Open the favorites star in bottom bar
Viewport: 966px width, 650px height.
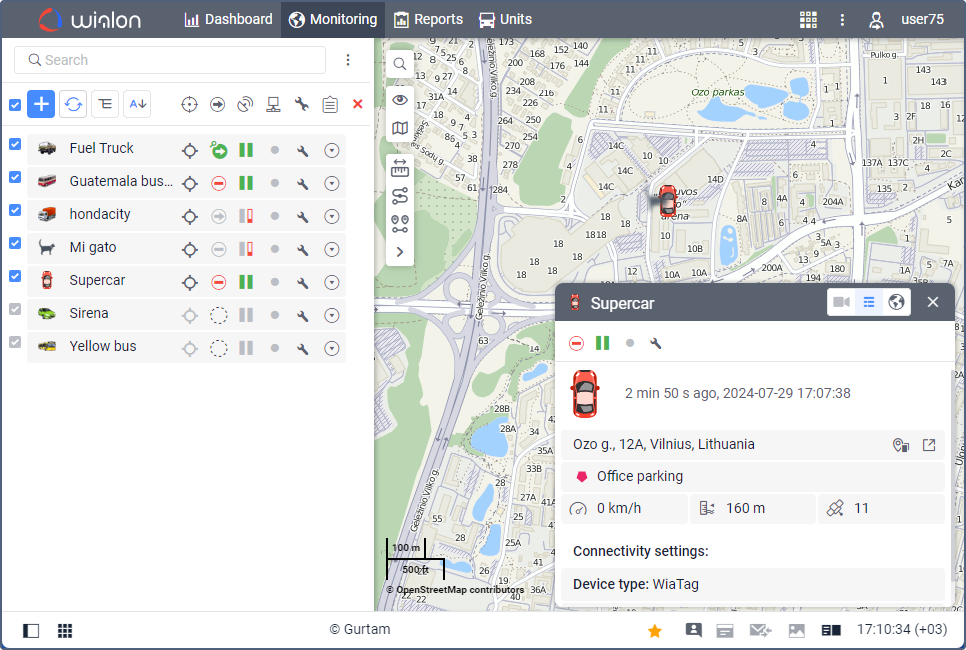click(655, 631)
